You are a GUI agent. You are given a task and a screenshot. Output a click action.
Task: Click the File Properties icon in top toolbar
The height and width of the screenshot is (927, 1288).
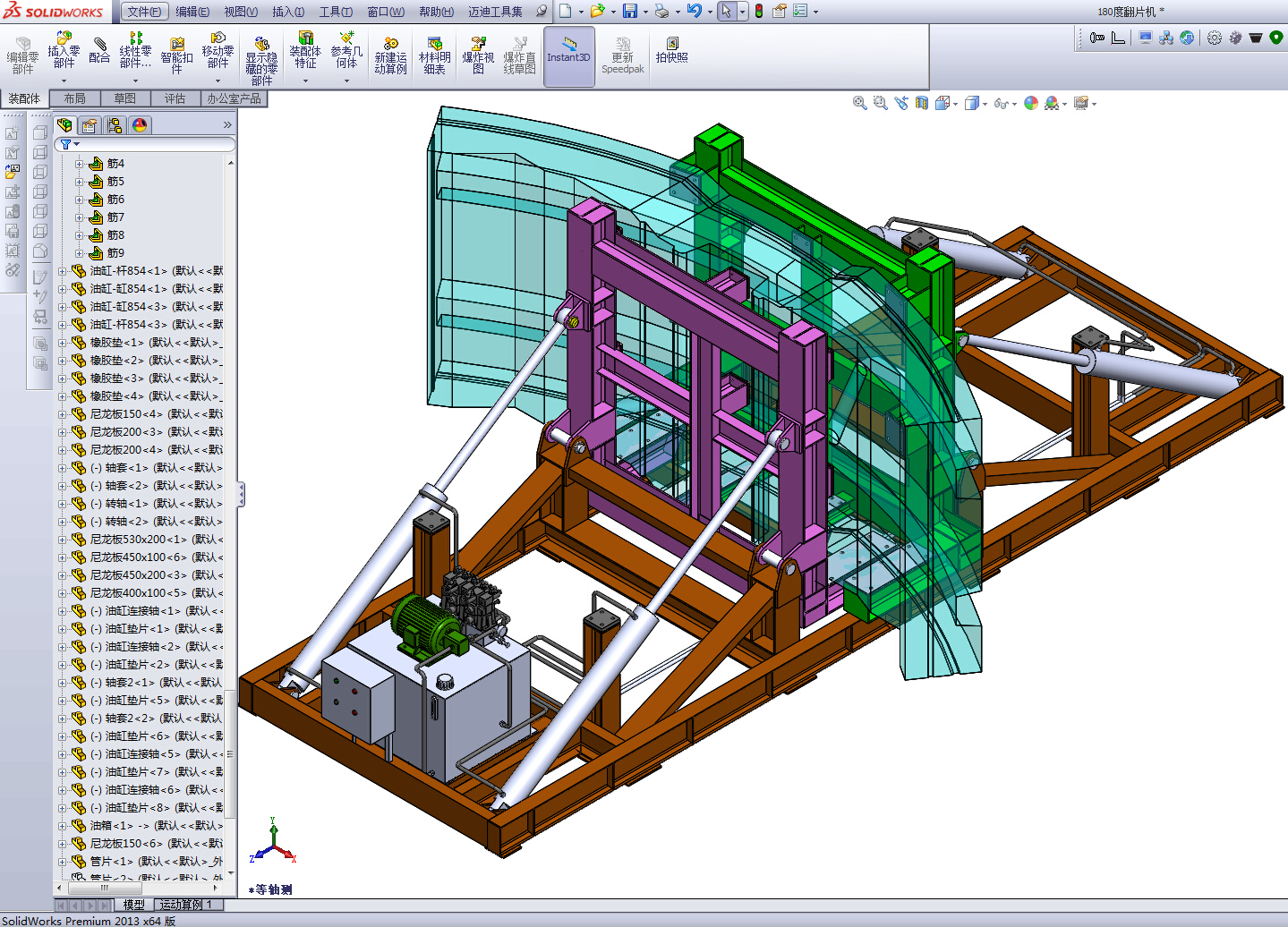coord(780,12)
